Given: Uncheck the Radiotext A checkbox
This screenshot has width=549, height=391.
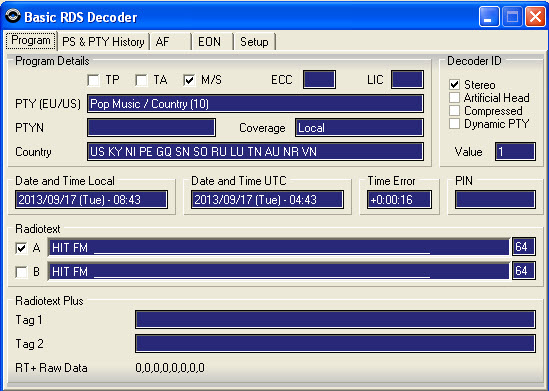Looking at the screenshot, I should [21, 248].
